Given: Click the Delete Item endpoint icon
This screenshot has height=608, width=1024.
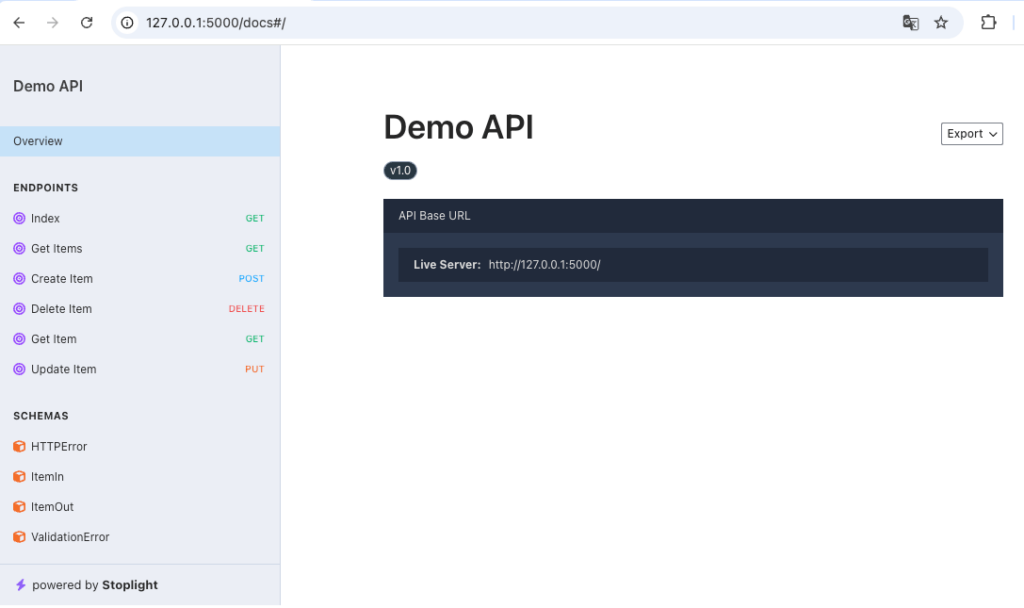Looking at the screenshot, I should [x=18, y=308].
